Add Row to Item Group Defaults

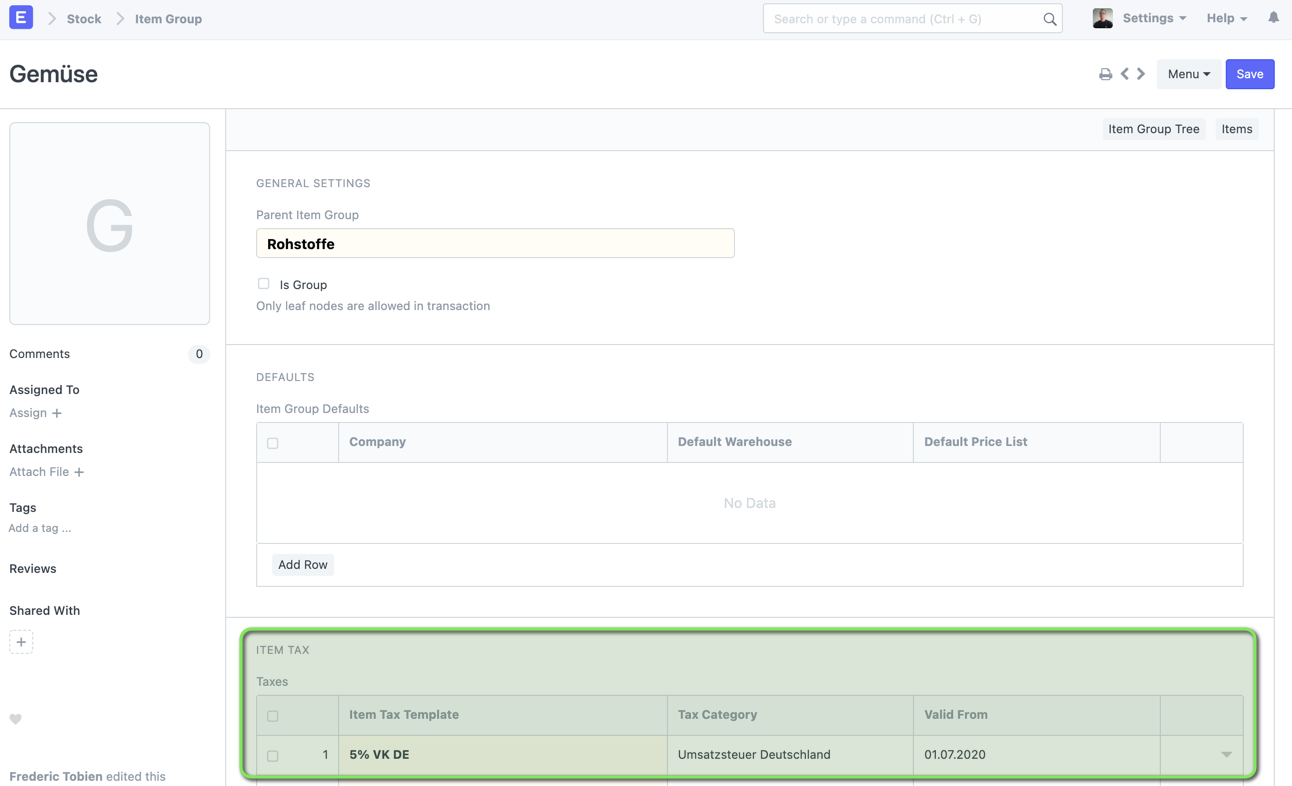click(x=303, y=565)
